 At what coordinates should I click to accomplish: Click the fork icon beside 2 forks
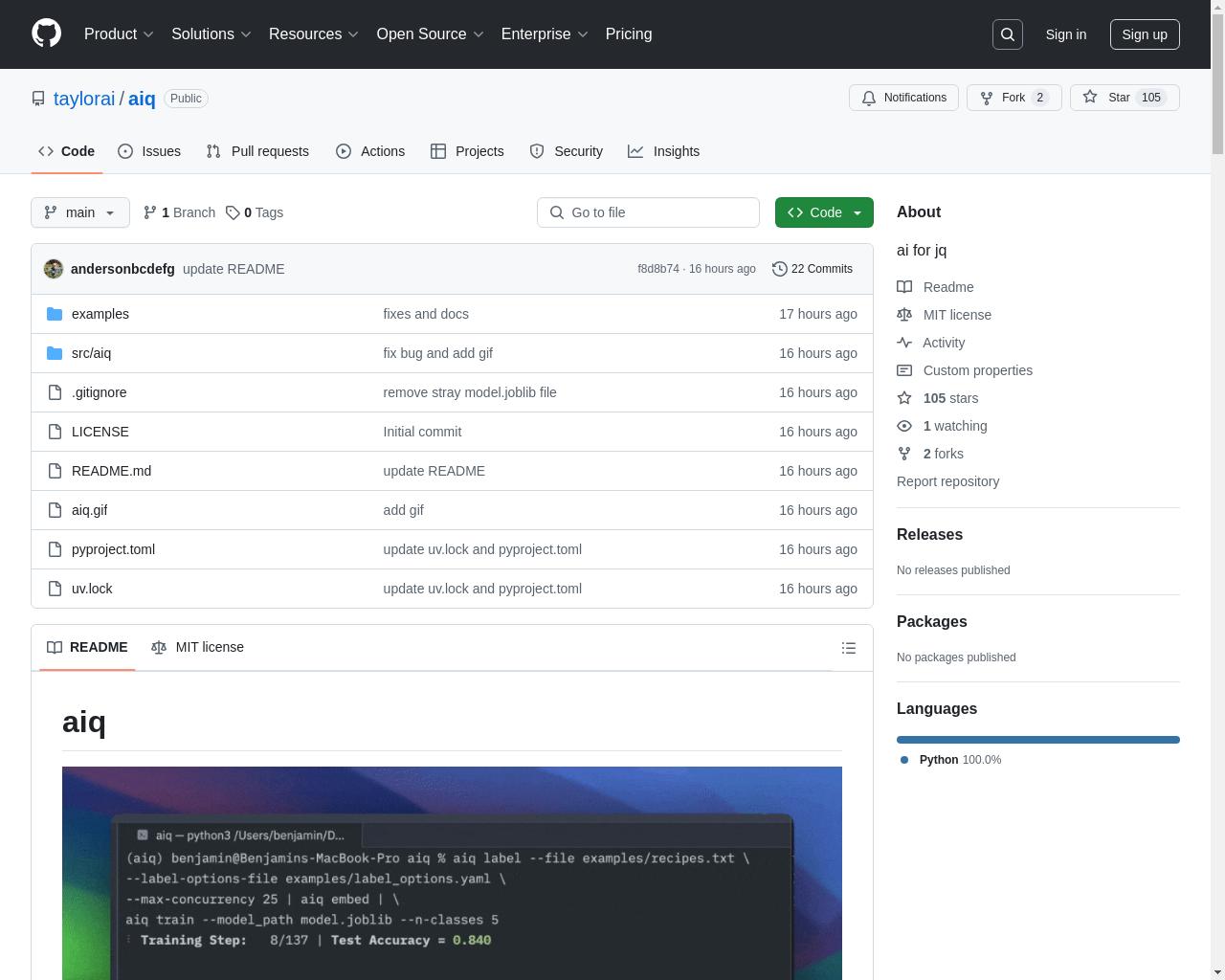[x=904, y=454]
